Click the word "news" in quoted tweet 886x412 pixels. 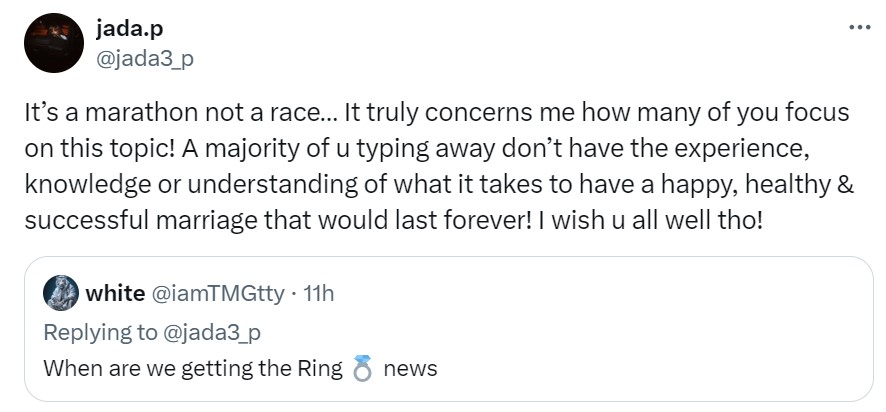tap(410, 368)
